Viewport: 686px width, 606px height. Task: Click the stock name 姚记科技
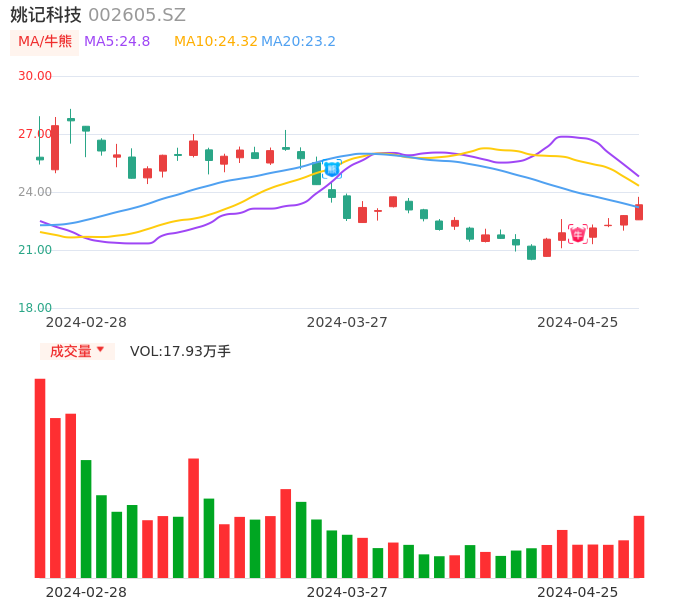46,15
